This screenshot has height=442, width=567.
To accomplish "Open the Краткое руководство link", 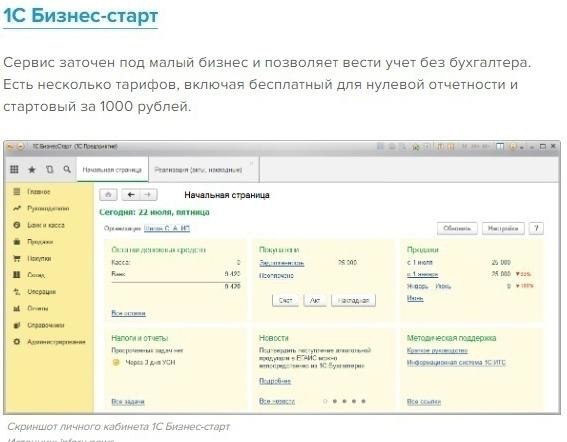I will [437, 350].
